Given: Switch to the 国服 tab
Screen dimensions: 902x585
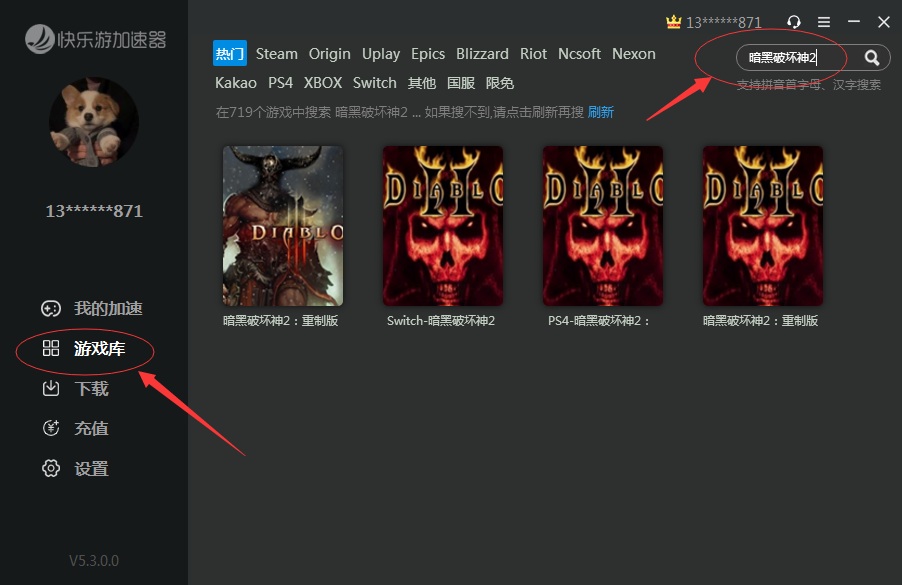Looking at the screenshot, I should coord(461,83).
